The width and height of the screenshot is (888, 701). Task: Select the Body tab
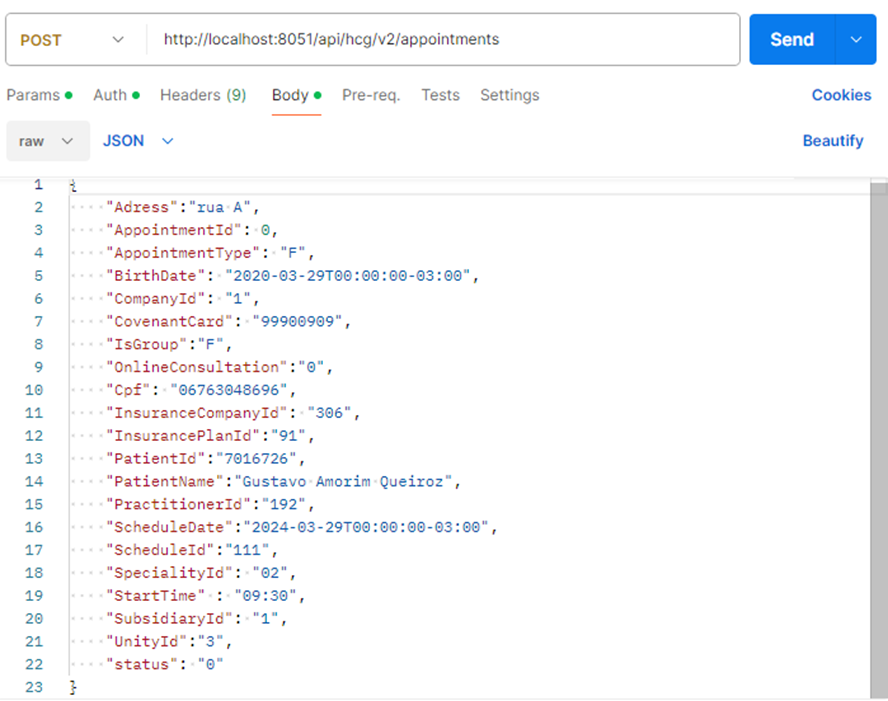click(290, 95)
